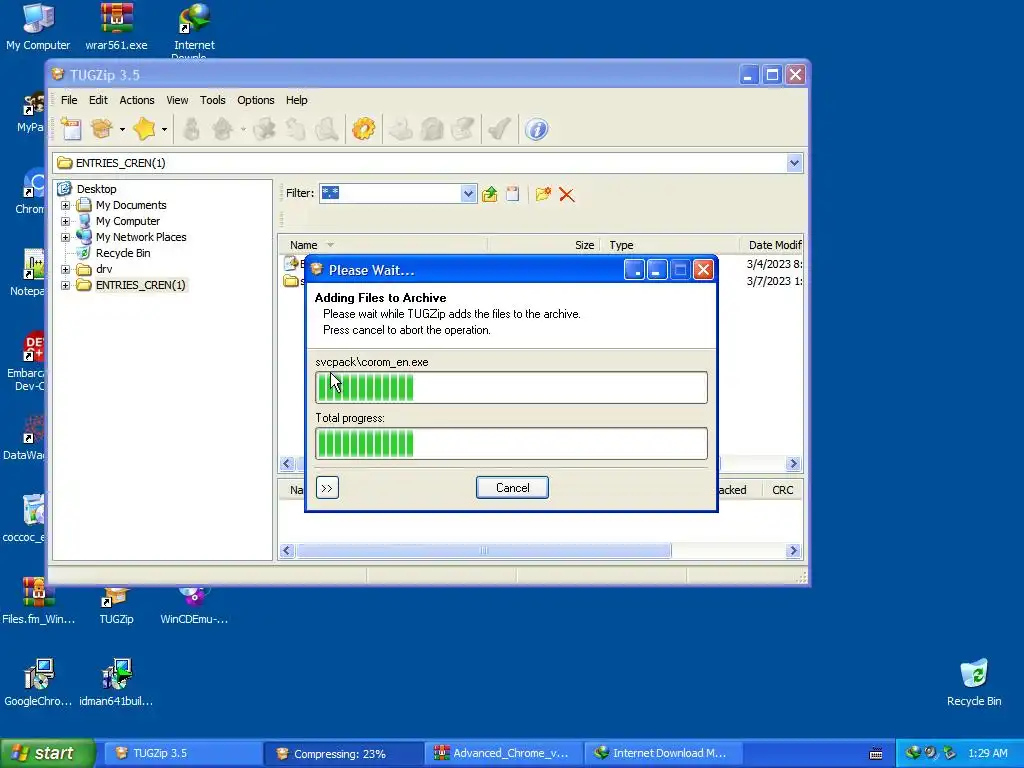Click archive pane horizontal scrollbar thumb
The height and width of the screenshot is (768, 1024).
(484, 551)
